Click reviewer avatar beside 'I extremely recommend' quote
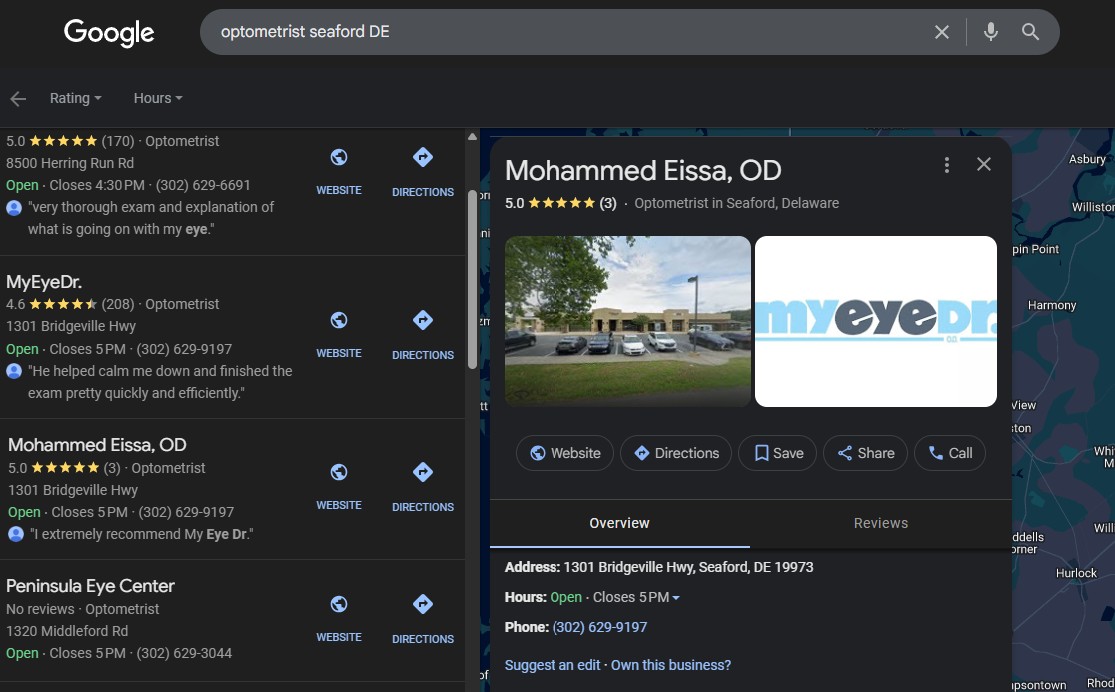Screen dimensions: 1115x692 (16, 534)
